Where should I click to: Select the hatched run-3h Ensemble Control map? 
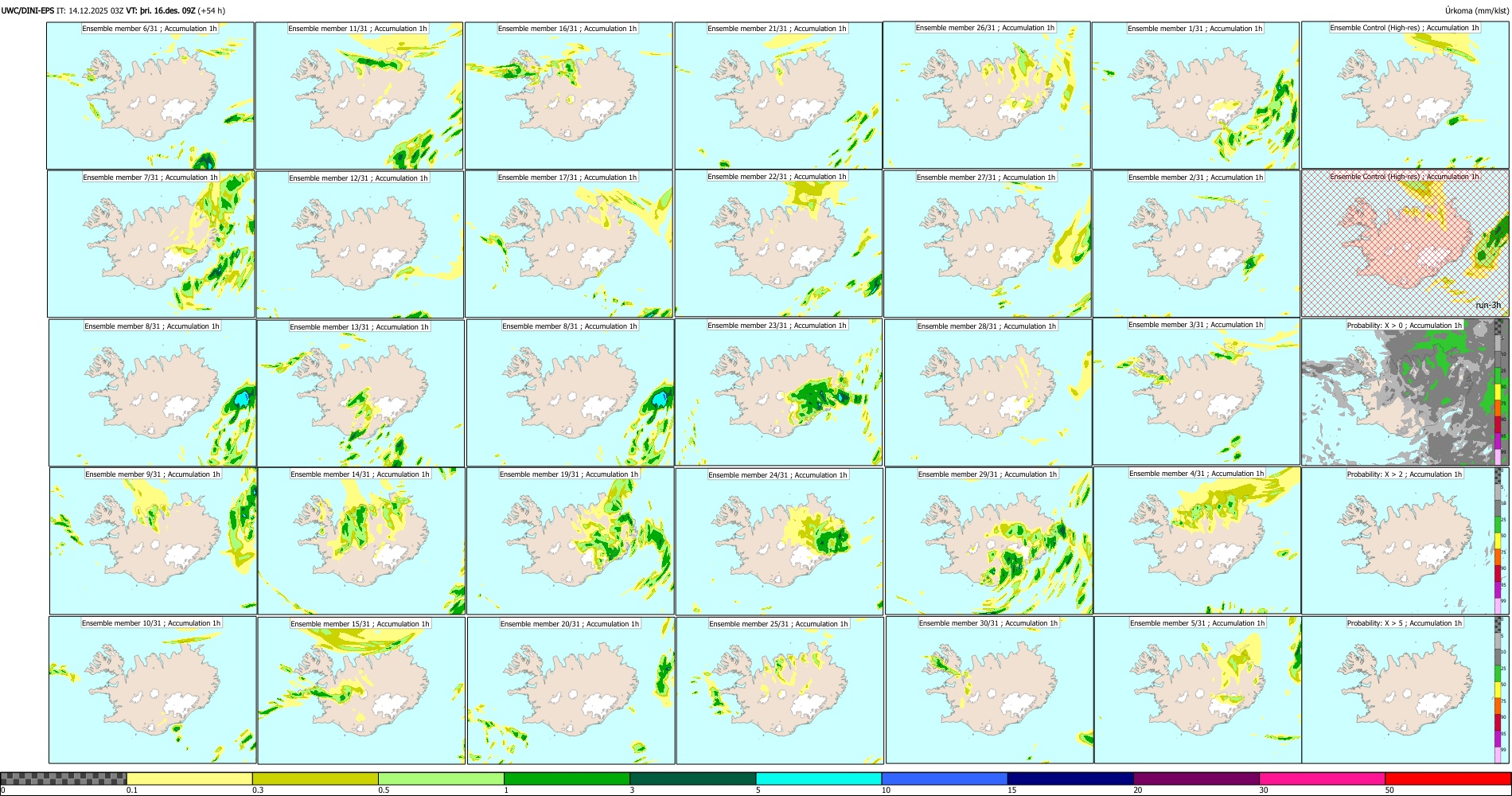tap(1405, 243)
